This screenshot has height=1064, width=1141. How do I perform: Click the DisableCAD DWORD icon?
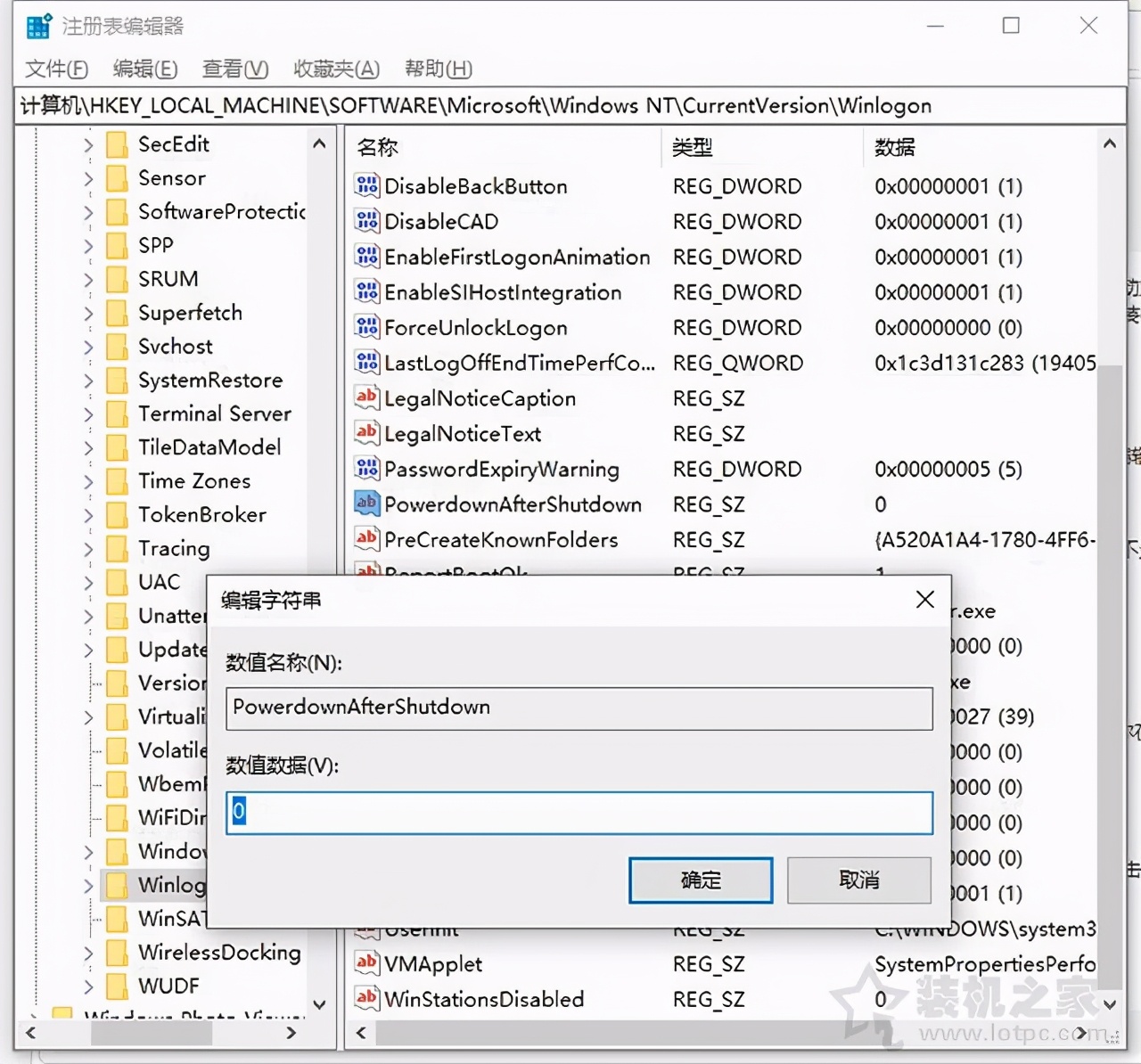click(x=366, y=221)
